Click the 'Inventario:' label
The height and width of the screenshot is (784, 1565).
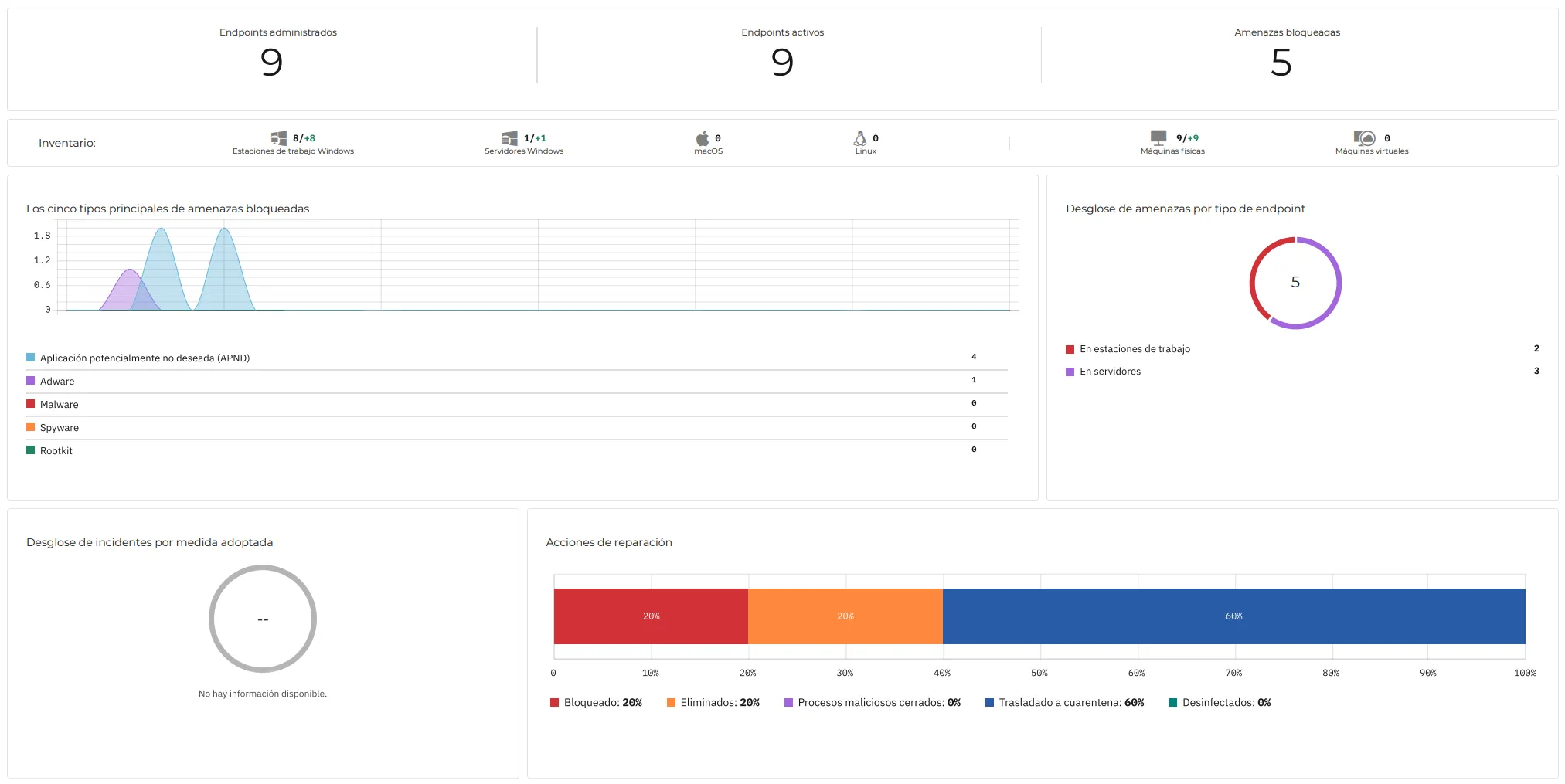[x=67, y=143]
